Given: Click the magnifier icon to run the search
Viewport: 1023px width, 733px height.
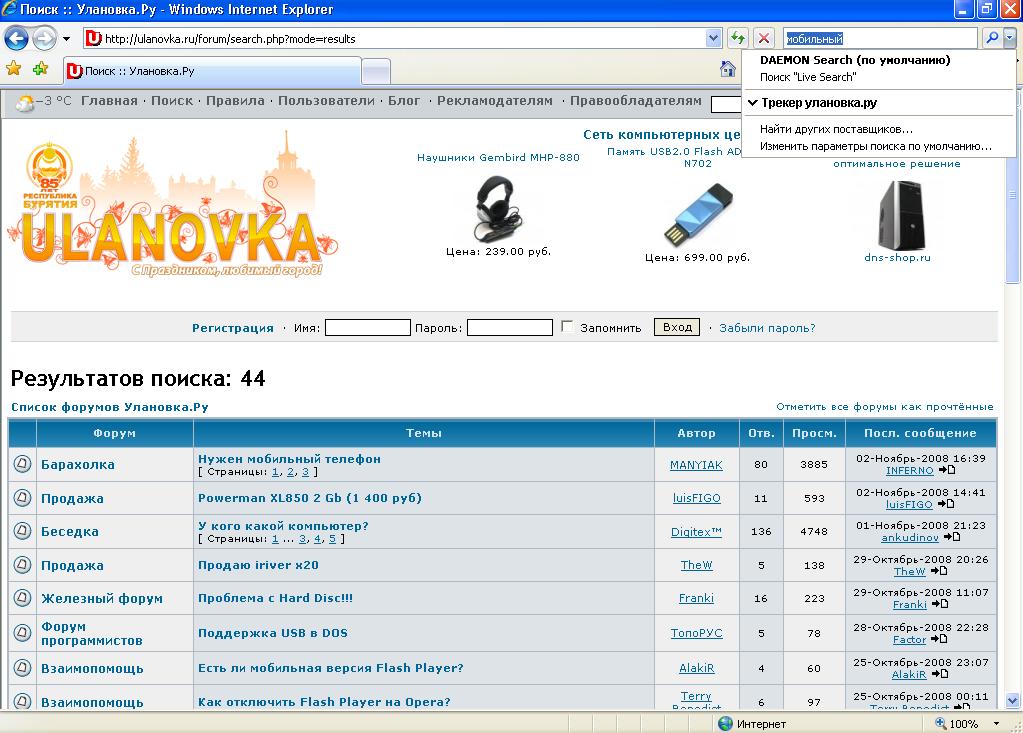Looking at the screenshot, I should 993,37.
